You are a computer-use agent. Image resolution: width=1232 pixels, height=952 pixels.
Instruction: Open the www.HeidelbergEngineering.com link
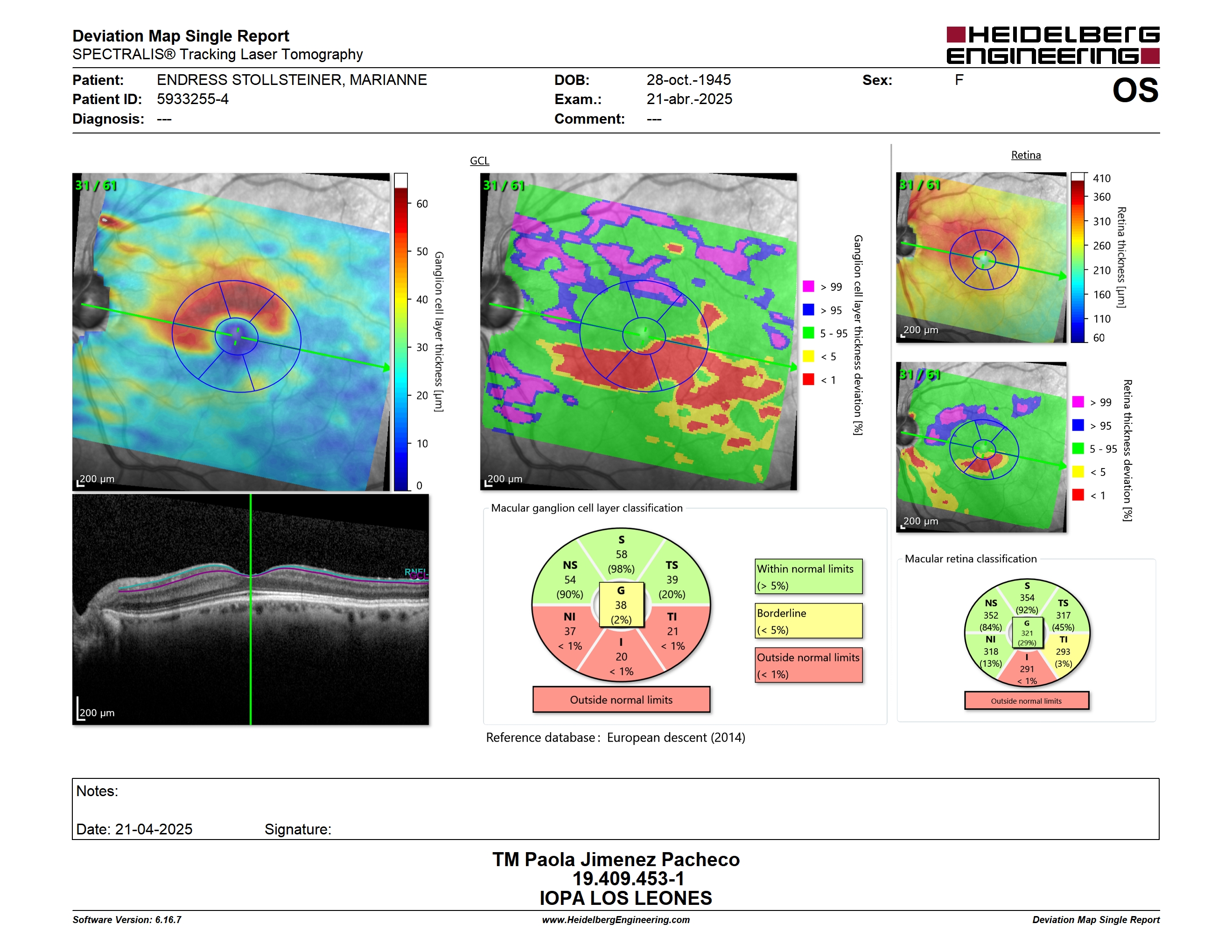616,920
